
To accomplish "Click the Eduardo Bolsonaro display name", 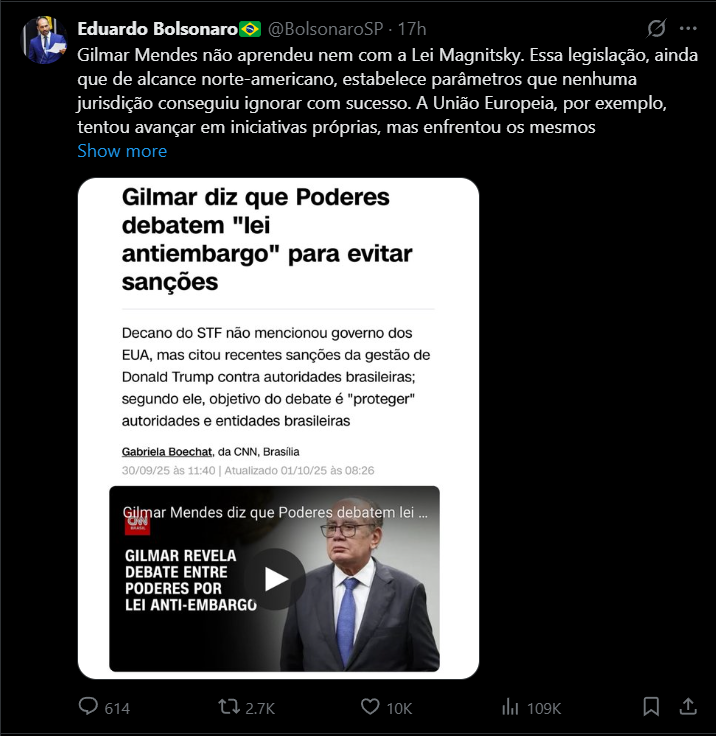I will [x=158, y=29].
